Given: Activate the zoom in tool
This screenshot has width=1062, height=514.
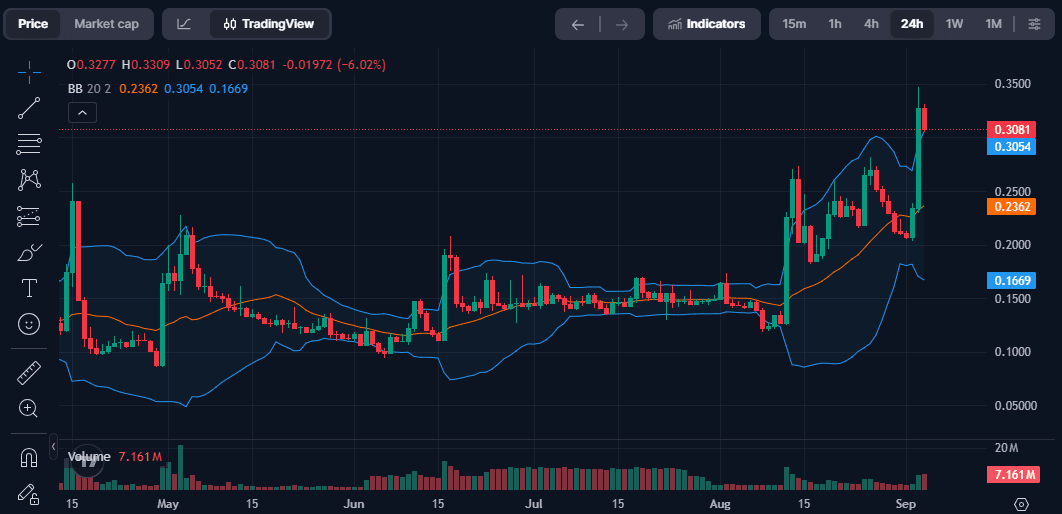Looking at the screenshot, I should (28, 408).
